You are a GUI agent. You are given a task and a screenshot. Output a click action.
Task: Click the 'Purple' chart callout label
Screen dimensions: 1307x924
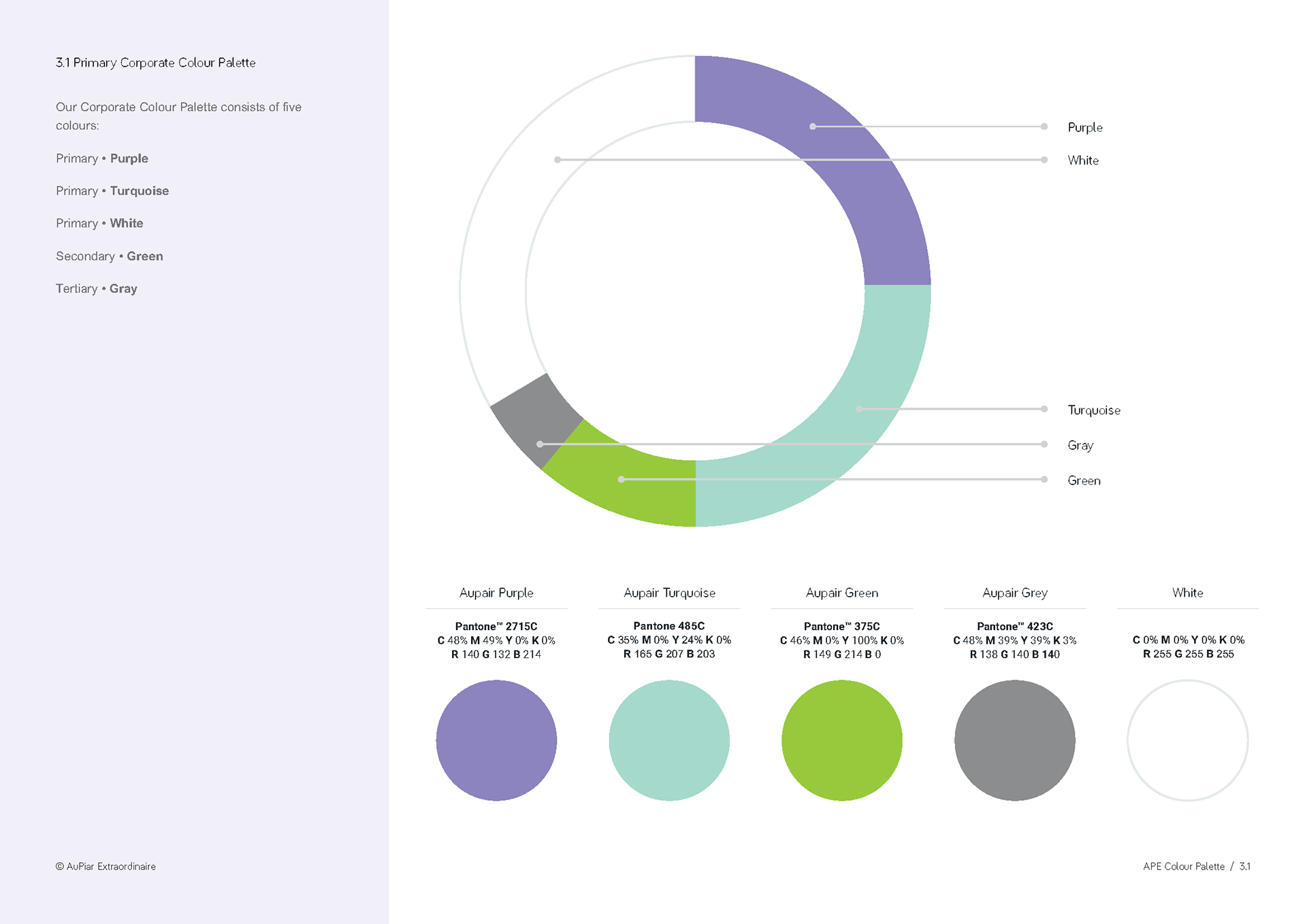(1085, 127)
